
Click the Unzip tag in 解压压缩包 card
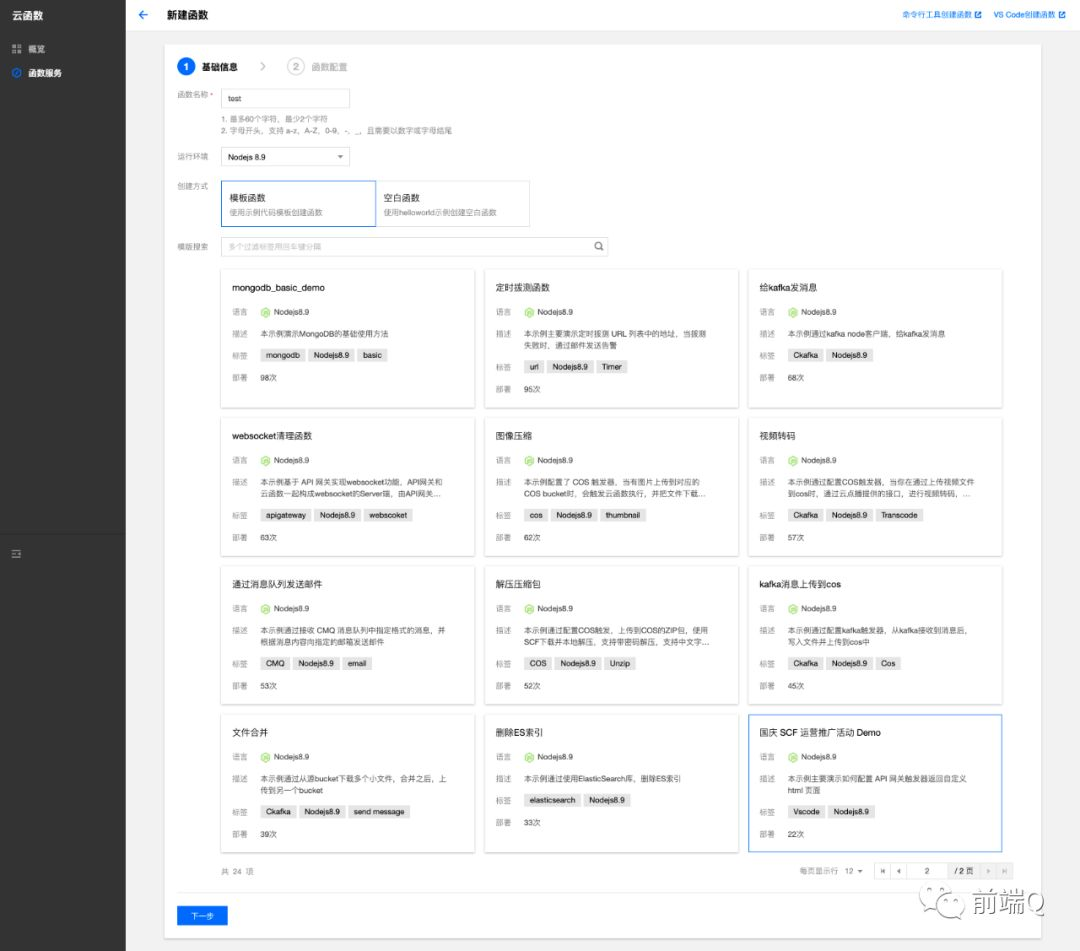[620, 664]
